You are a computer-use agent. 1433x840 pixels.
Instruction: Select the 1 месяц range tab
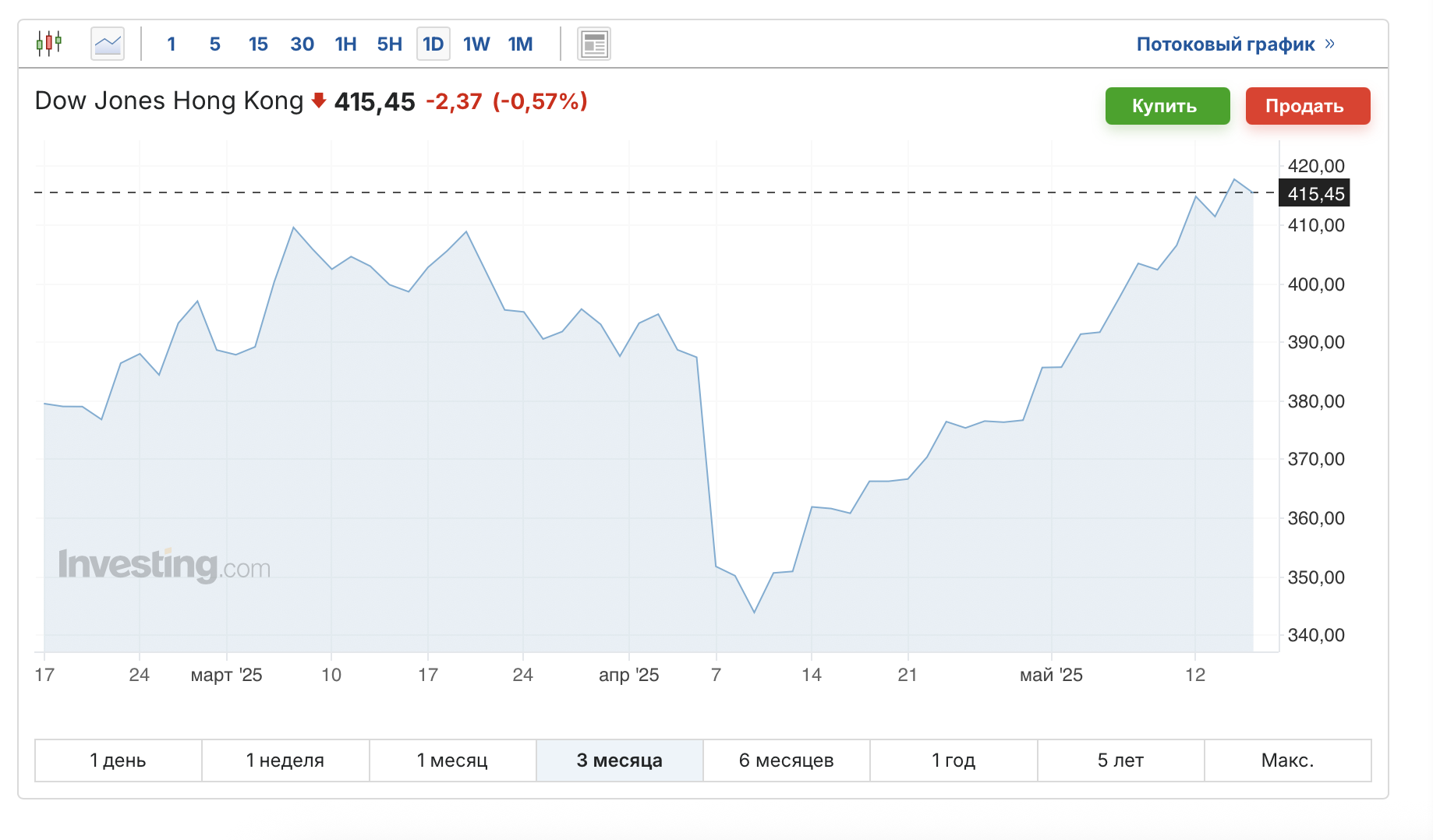click(x=452, y=761)
